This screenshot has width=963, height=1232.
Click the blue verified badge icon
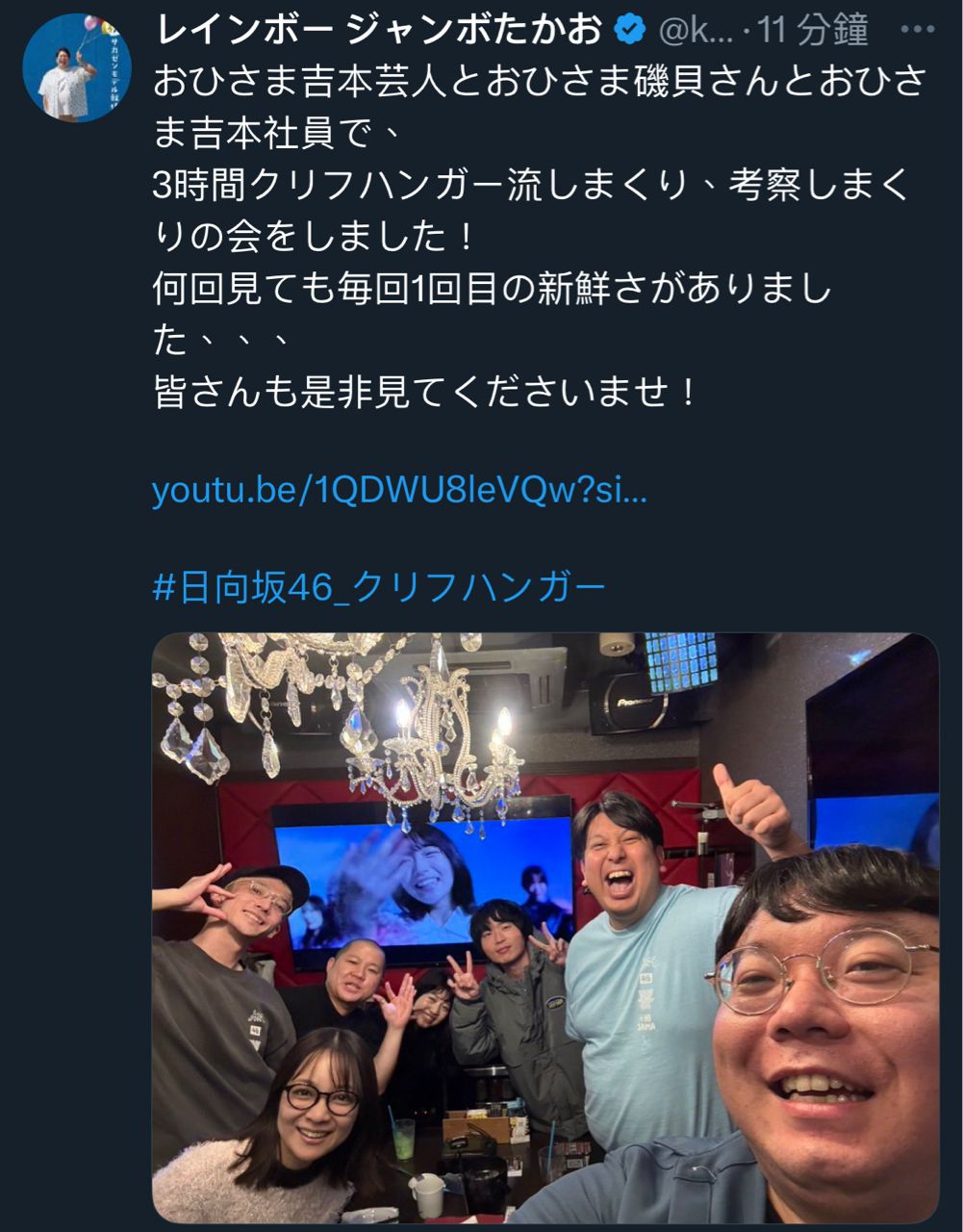coord(630,31)
